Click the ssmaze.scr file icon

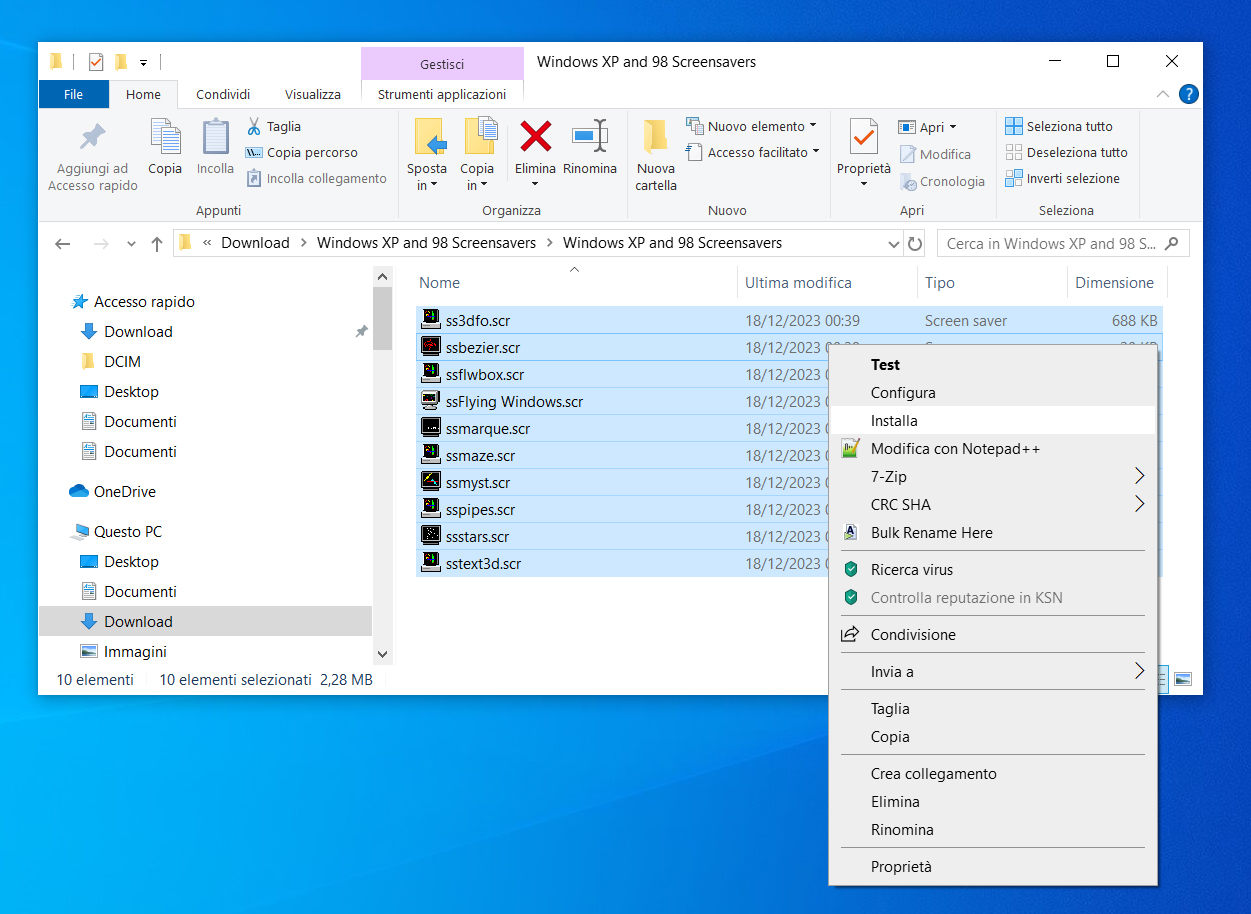(x=431, y=456)
